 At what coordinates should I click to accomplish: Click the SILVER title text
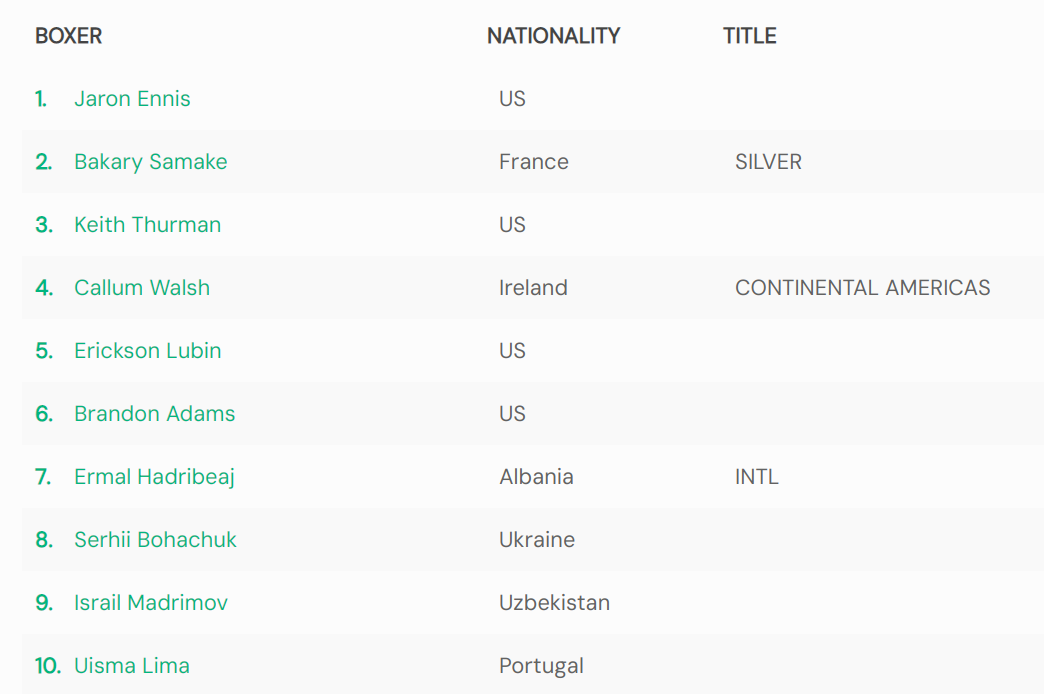click(768, 162)
